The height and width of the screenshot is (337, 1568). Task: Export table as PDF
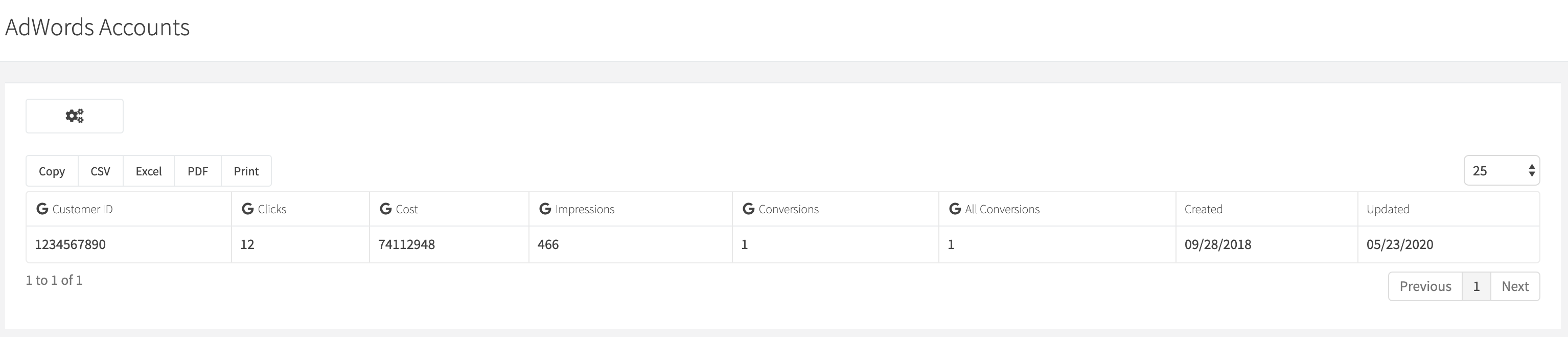pyautogui.click(x=198, y=171)
